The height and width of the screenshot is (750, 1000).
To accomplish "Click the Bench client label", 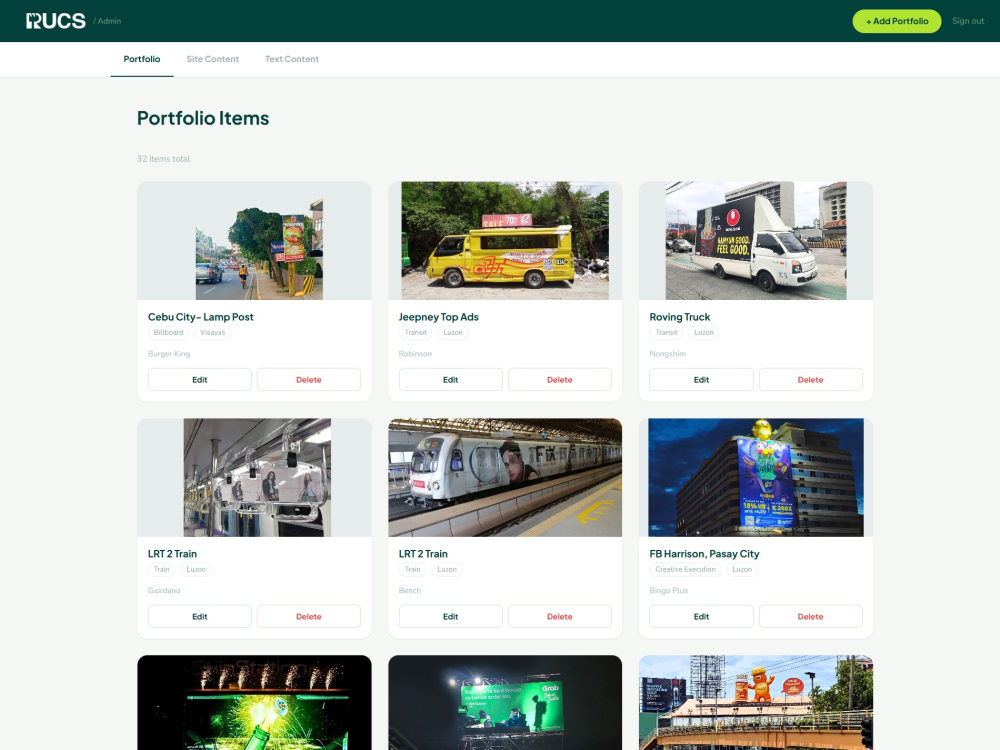I will coord(409,591).
